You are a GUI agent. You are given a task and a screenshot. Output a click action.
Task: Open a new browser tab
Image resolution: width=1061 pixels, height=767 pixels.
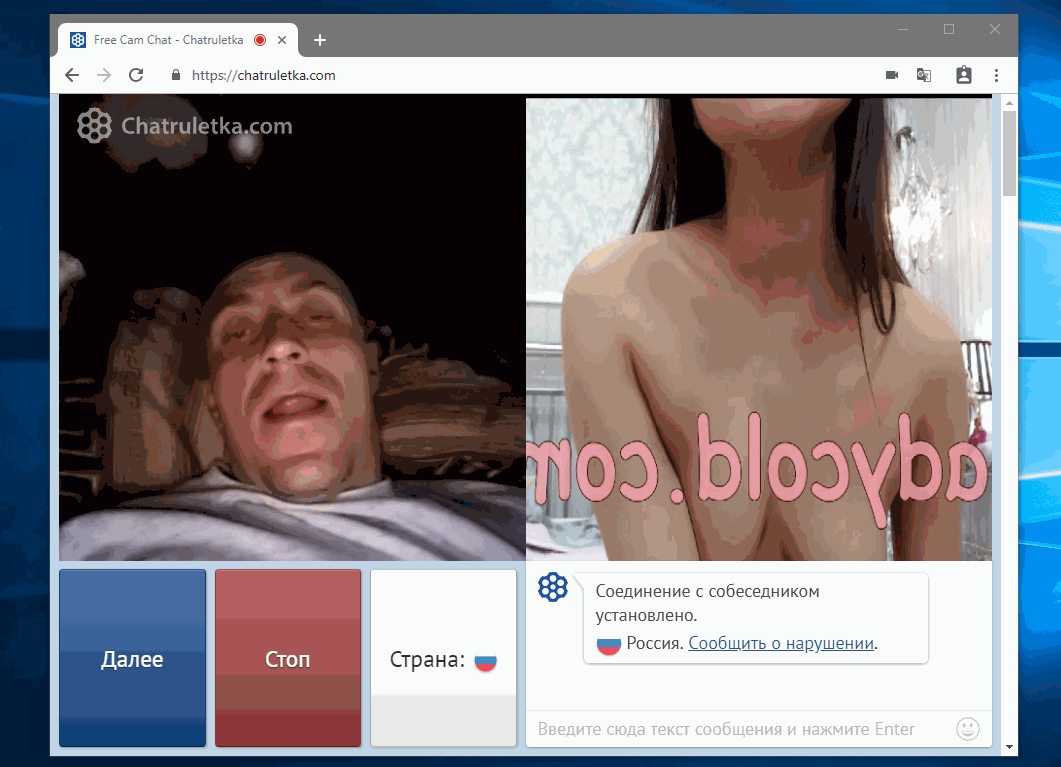[320, 40]
